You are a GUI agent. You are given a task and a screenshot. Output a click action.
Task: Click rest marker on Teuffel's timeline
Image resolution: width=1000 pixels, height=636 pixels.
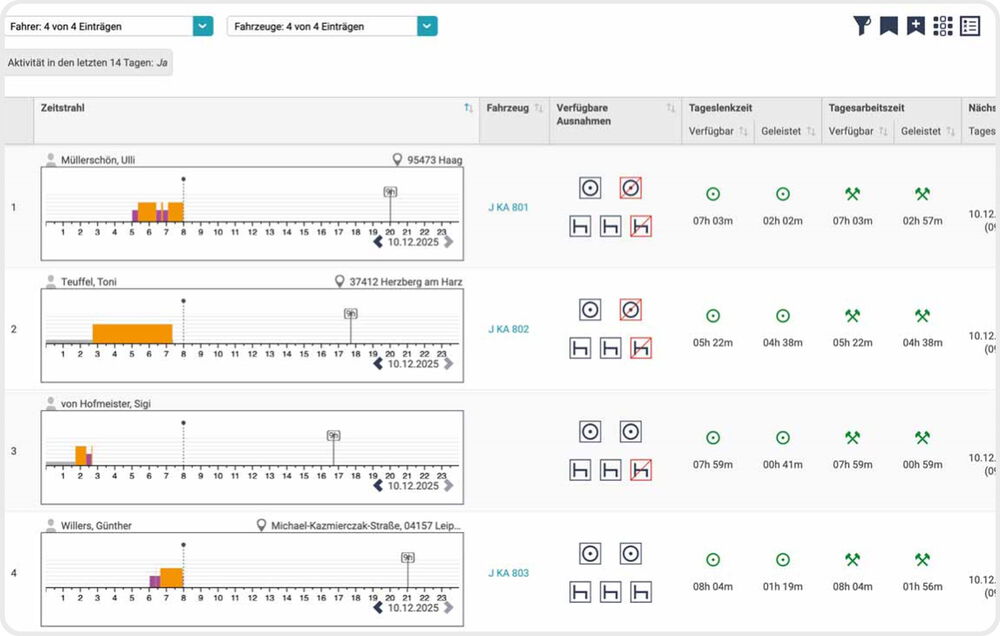click(x=350, y=314)
